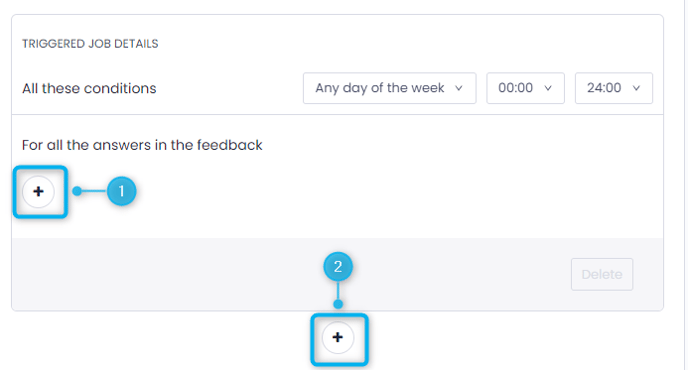This screenshot has width=688, height=370.
Task: Click the For all the answers in the feedback text
Action: pyautogui.click(x=142, y=145)
